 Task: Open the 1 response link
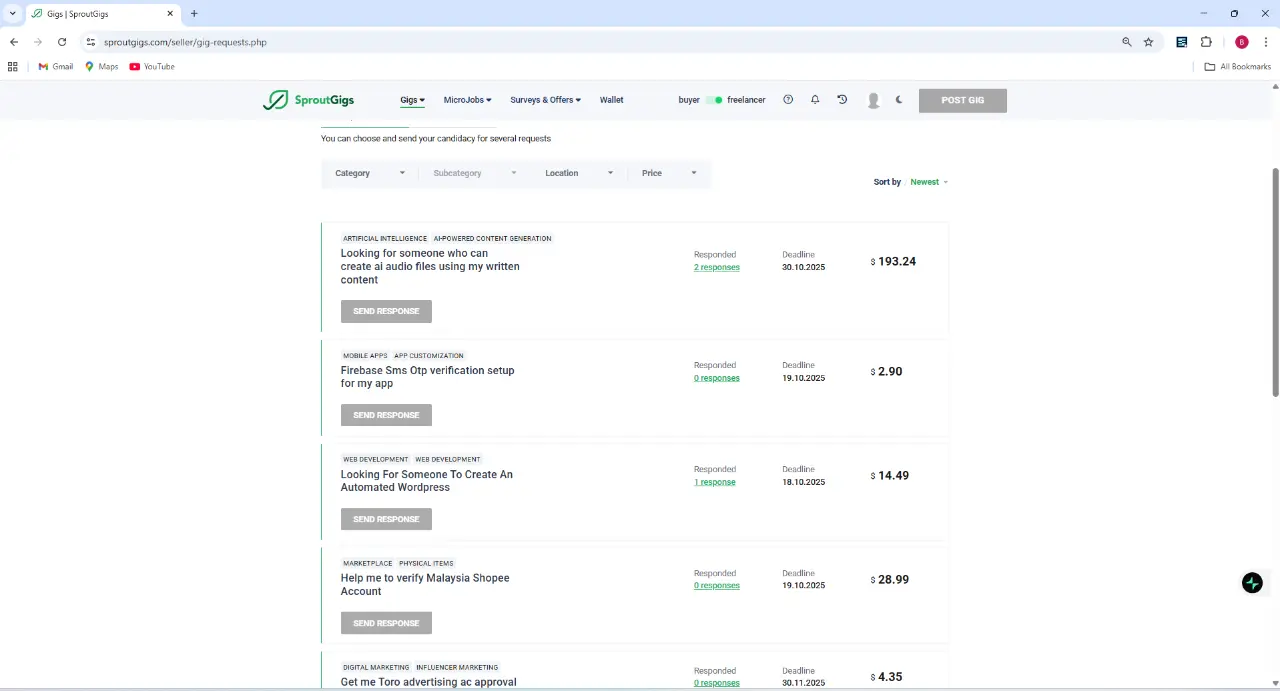(x=715, y=482)
